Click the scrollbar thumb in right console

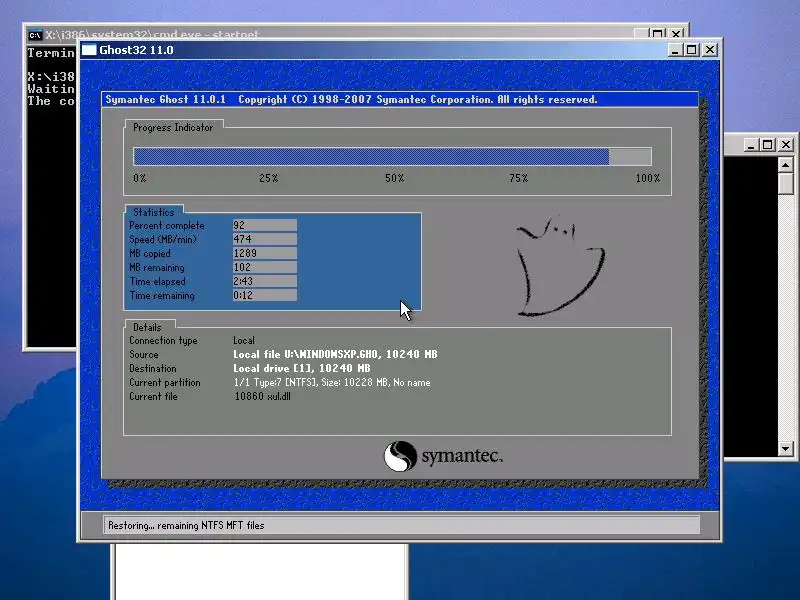point(786,183)
